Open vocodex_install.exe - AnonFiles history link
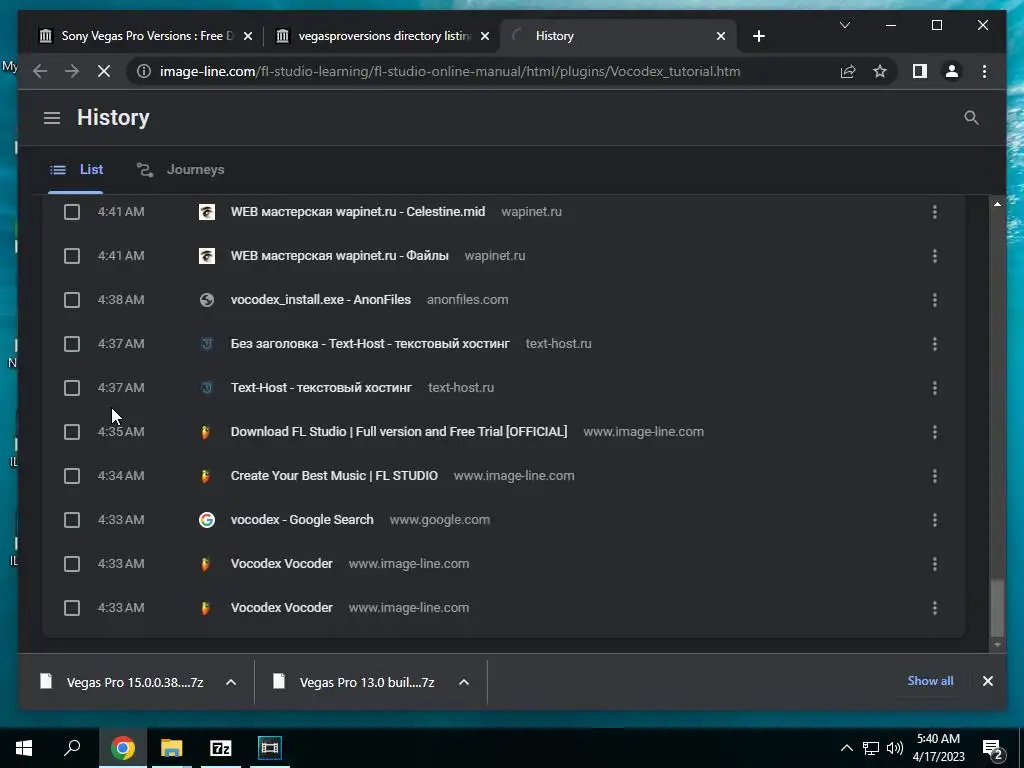The image size is (1024, 768). (321, 300)
